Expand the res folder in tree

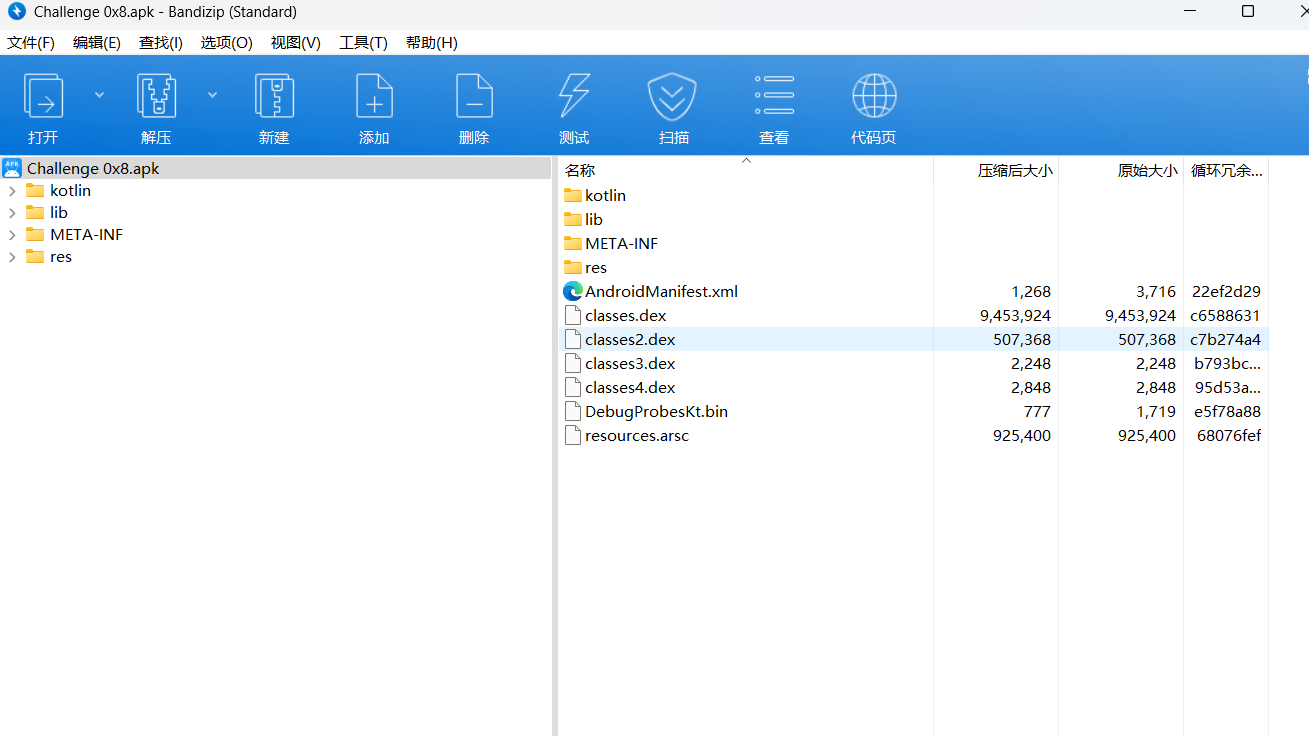click(12, 257)
